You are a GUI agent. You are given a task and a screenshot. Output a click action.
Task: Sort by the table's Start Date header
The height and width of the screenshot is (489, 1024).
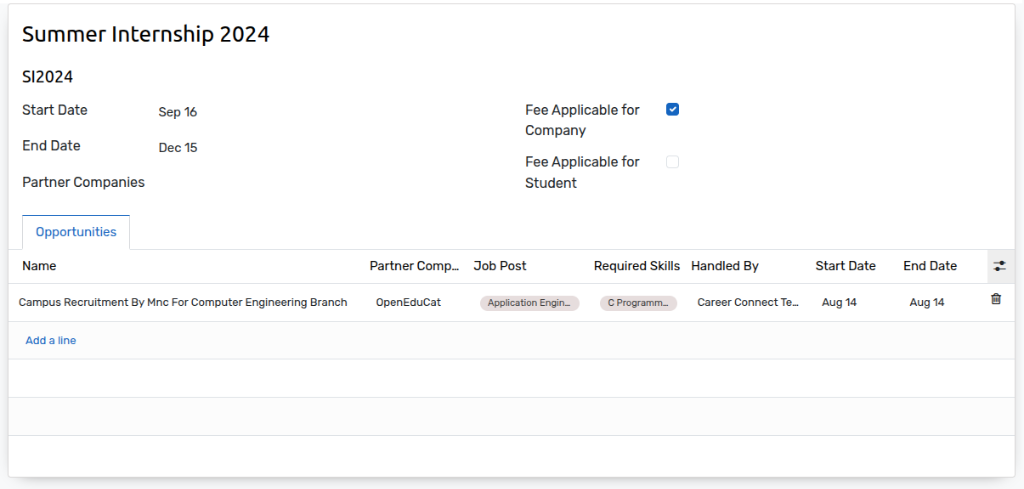tap(846, 266)
